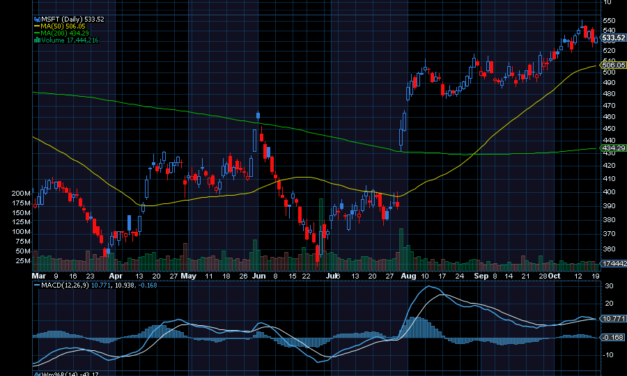Click the green 434.29 MA tag on the price axis
The width and height of the screenshot is (627, 376).
[613, 148]
